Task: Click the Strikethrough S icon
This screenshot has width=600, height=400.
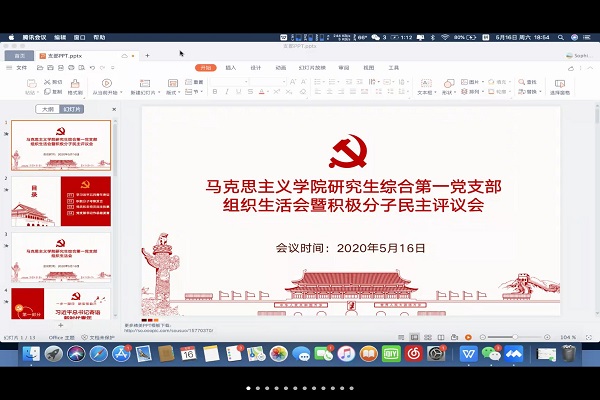Action: [x=250, y=91]
